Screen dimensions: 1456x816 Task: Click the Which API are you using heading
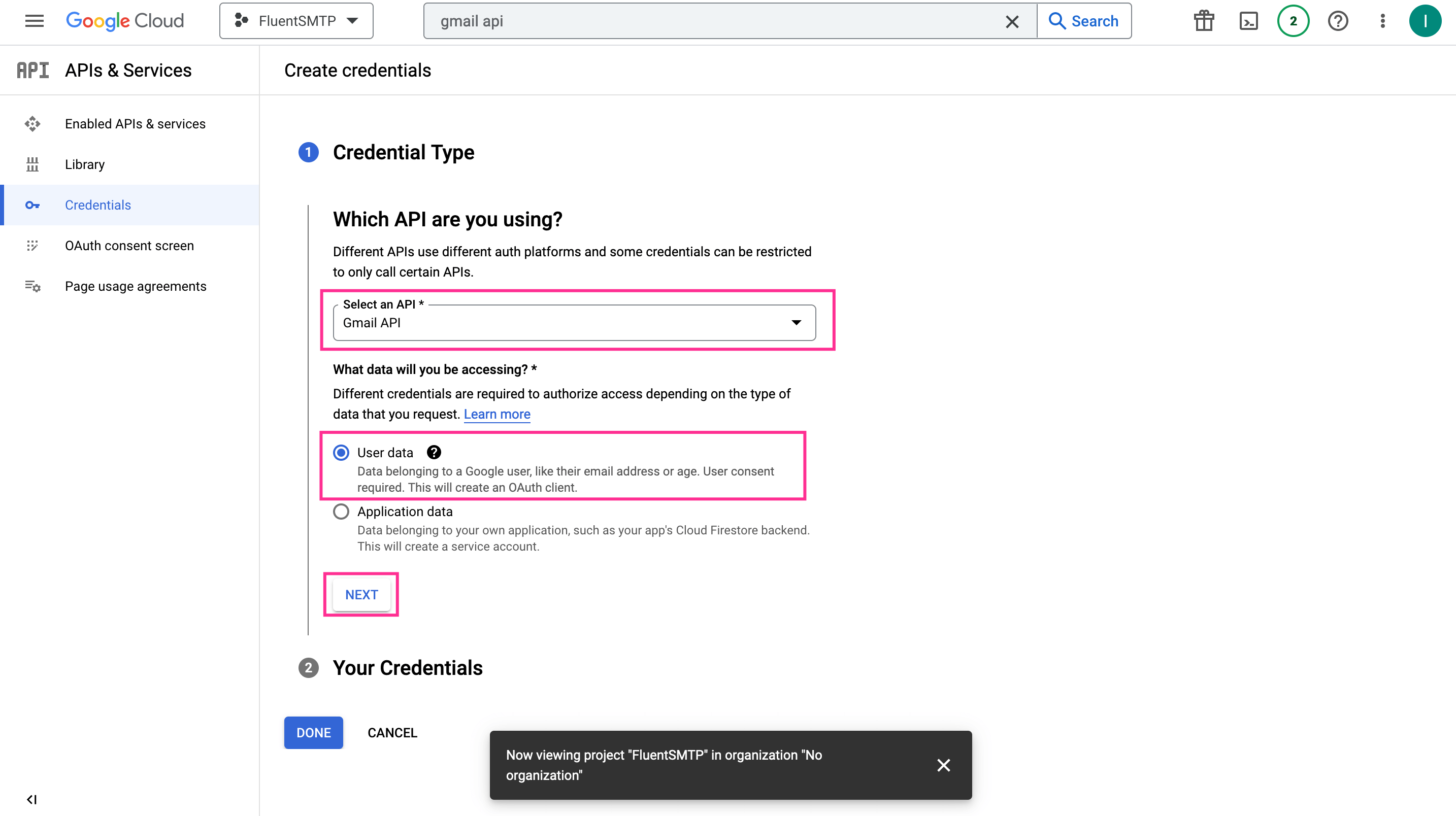click(x=448, y=219)
